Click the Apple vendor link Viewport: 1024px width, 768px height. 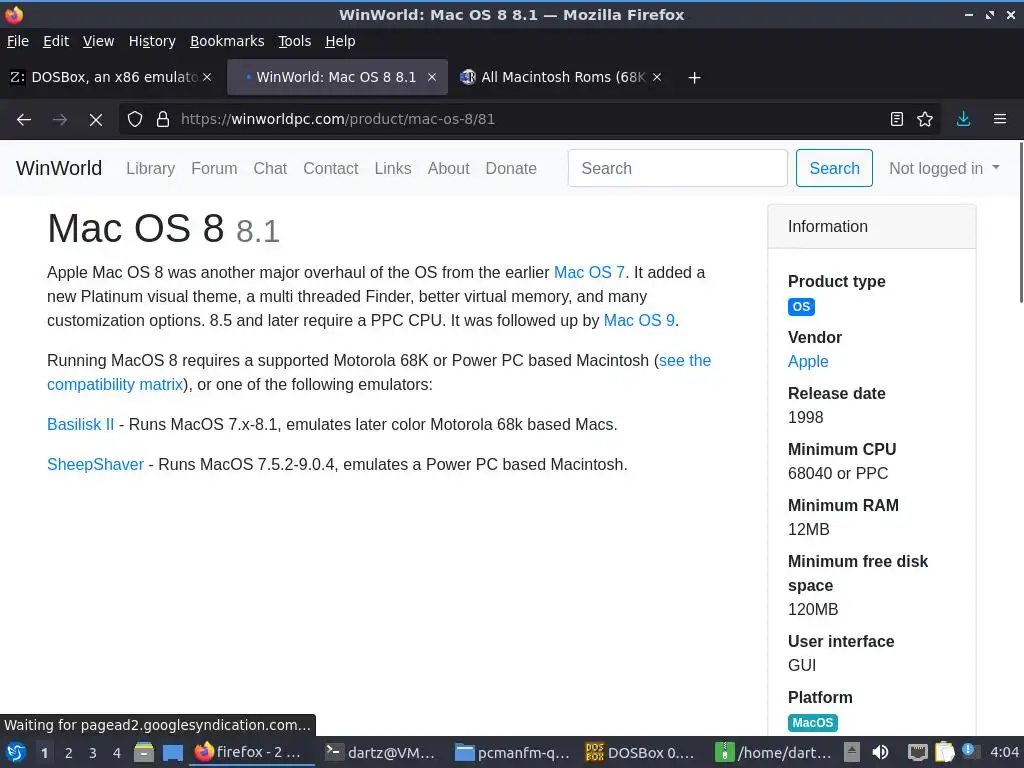click(808, 361)
